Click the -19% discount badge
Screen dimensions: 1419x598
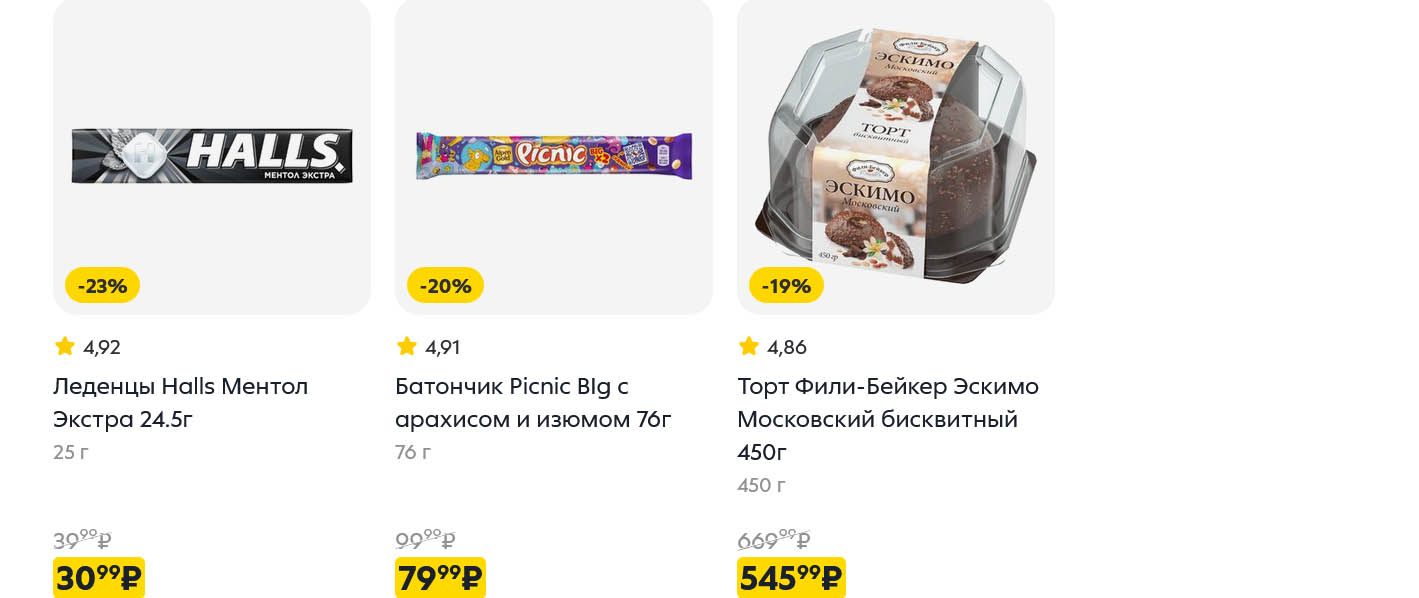786,286
